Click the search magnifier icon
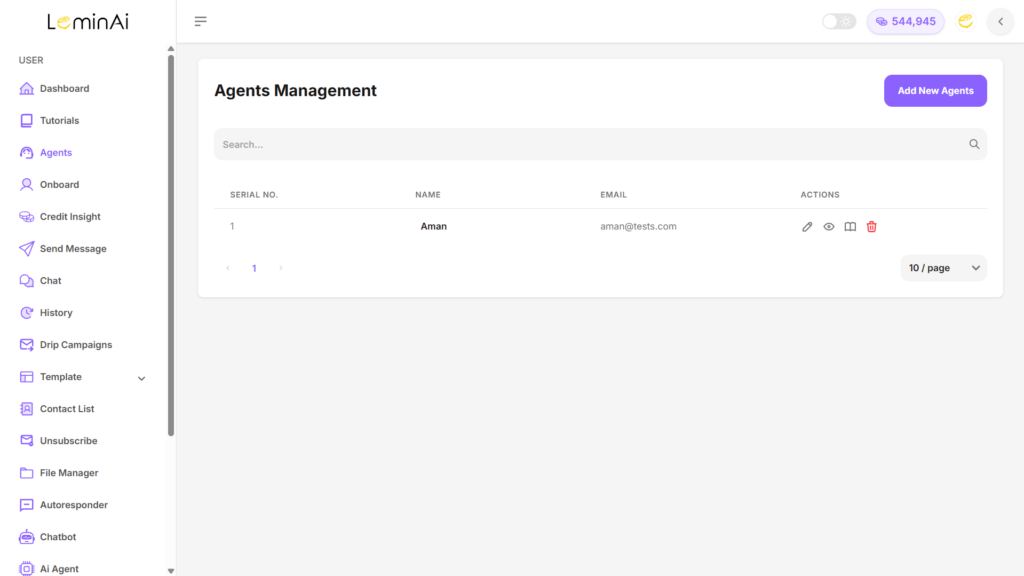The image size is (1024, 576). [974, 144]
